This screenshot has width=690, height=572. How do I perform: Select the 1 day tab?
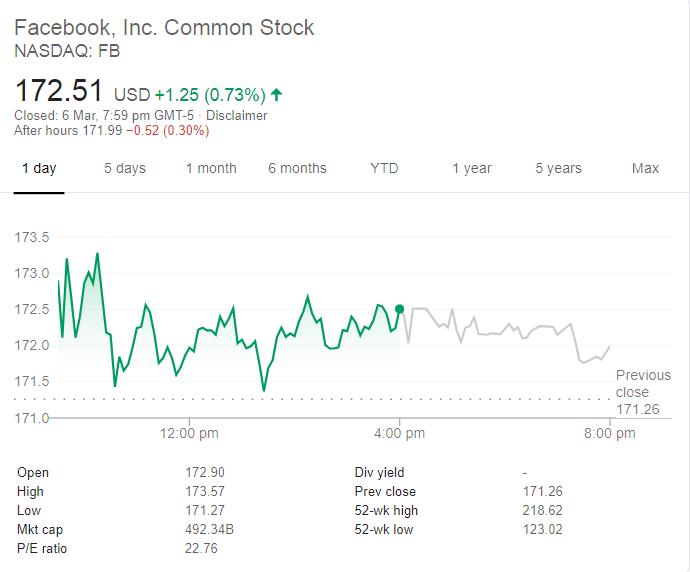coord(39,168)
